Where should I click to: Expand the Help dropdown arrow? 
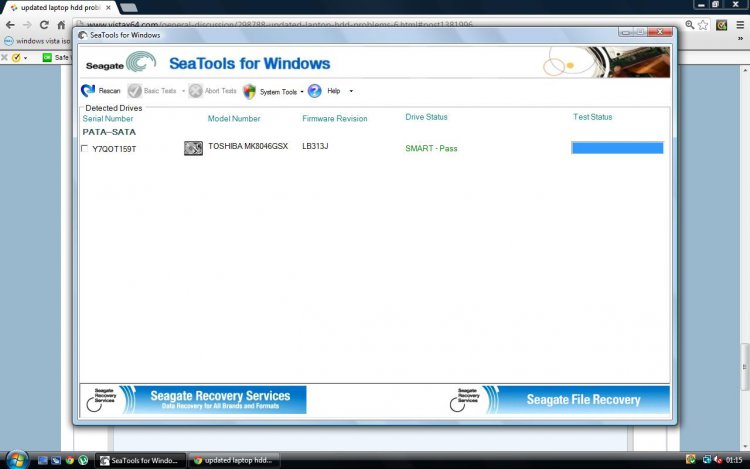(351, 91)
